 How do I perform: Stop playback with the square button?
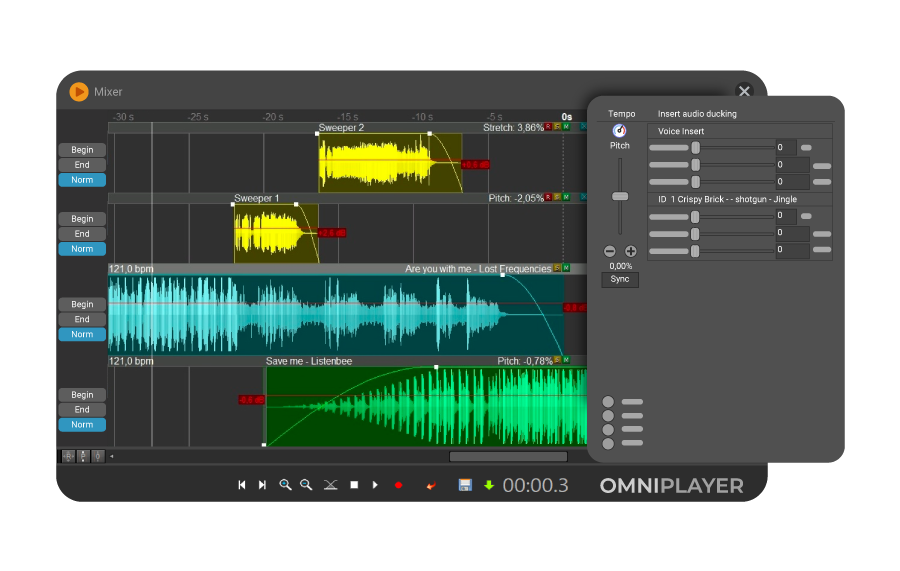(354, 485)
